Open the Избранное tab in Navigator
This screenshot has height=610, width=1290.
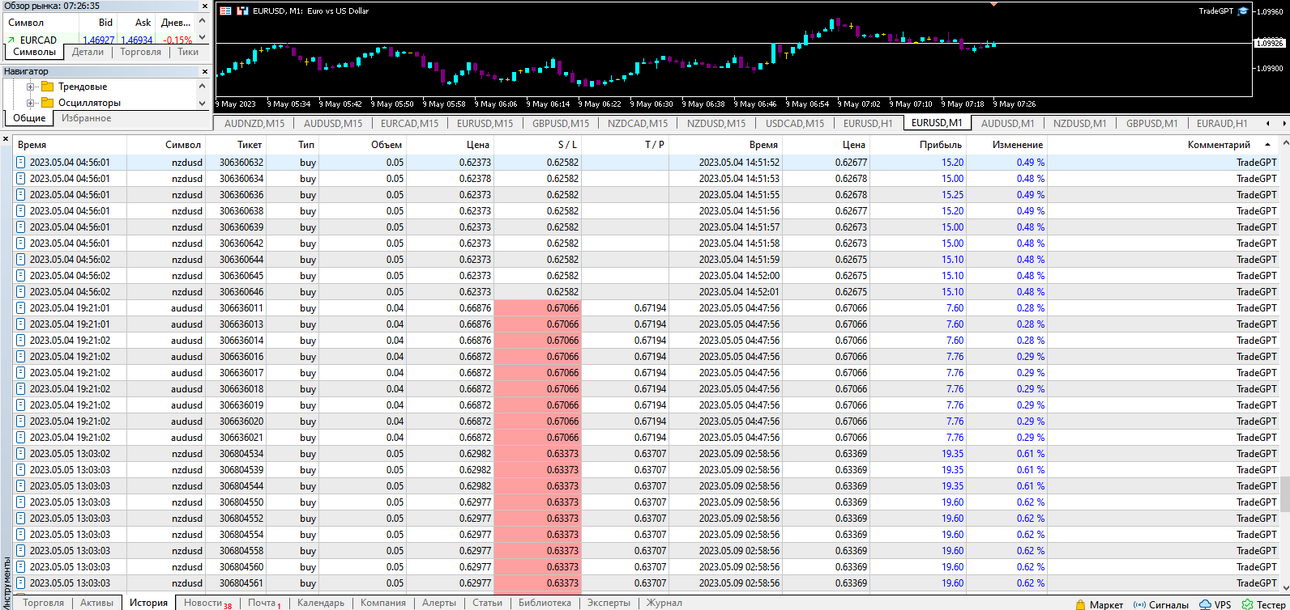tap(86, 118)
